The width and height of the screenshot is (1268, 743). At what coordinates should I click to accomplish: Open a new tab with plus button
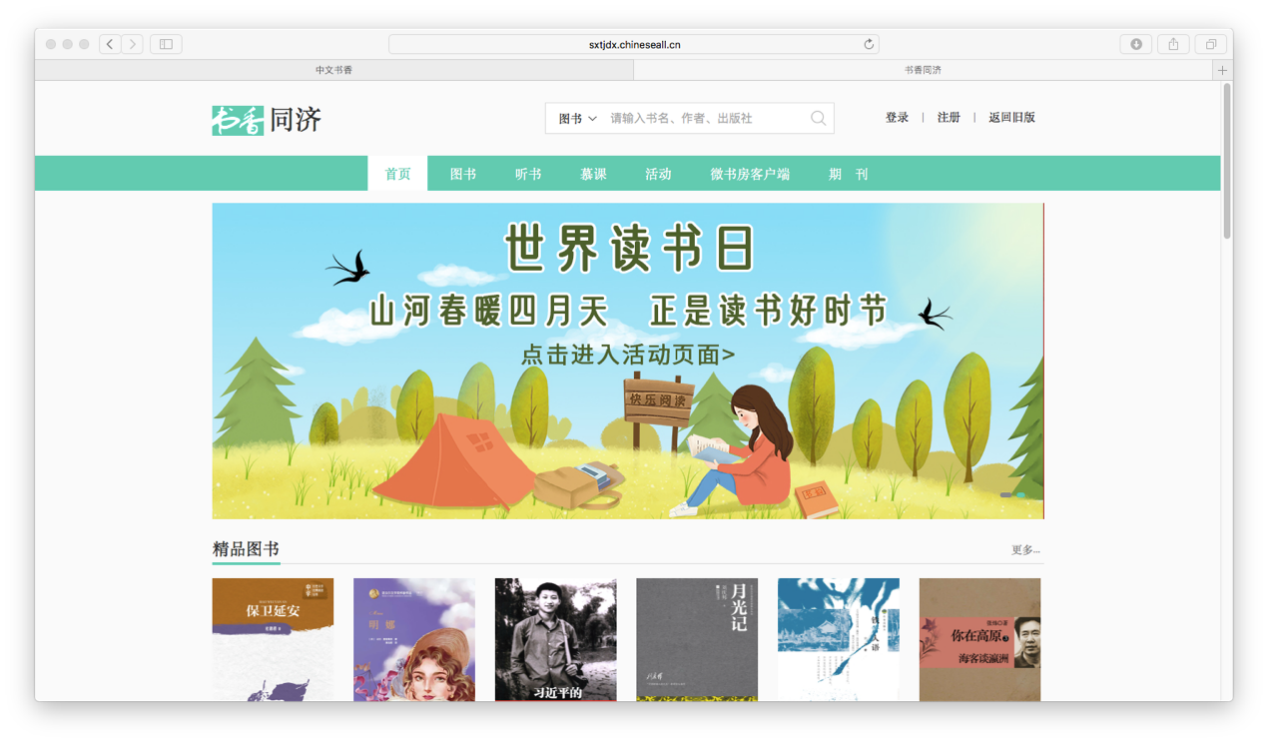(x=1221, y=70)
